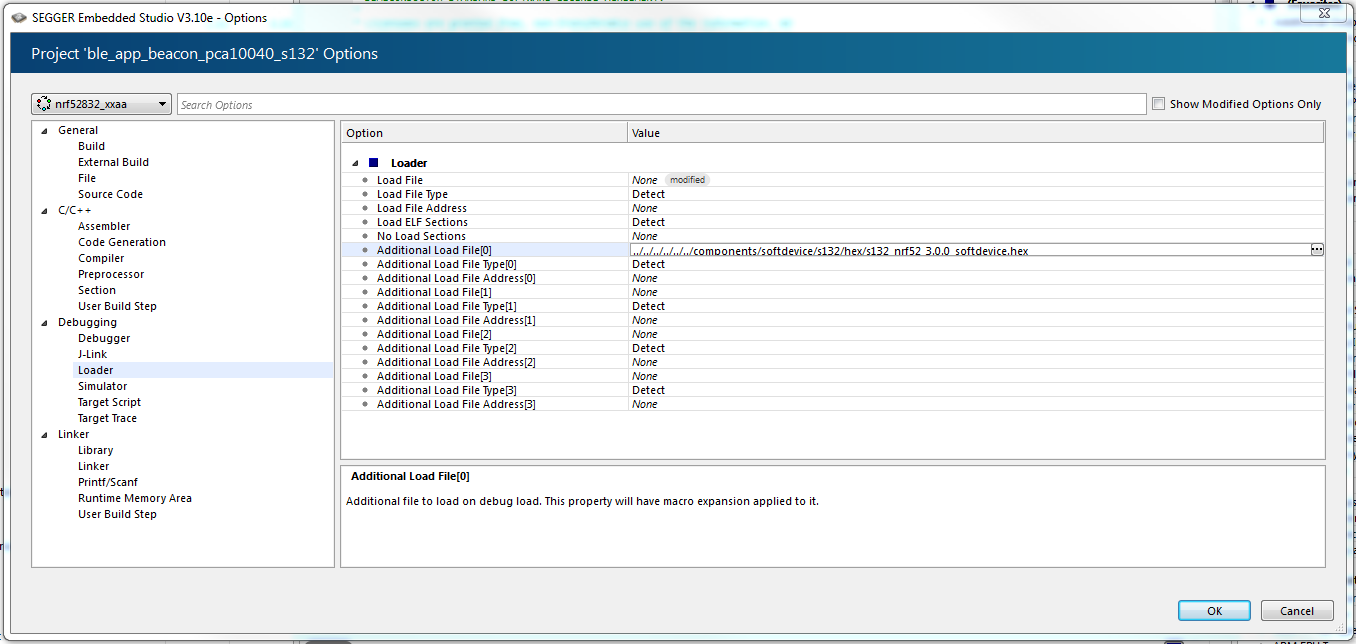Image resolution: width=1356 pixels, height=644 pixels.
Task: Select Build under General
Action: tap(91, 146)
